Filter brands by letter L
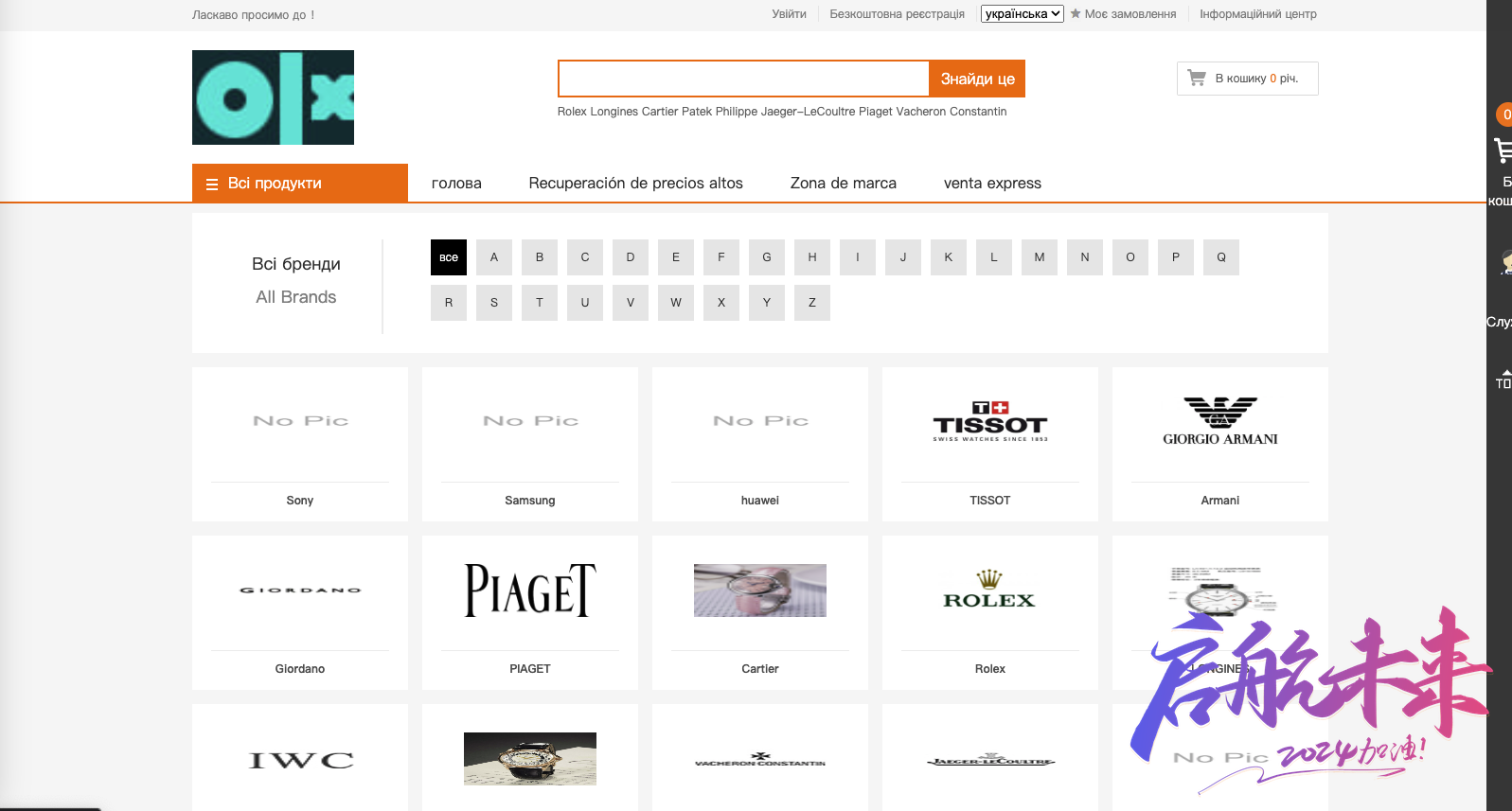This screenshot has width=1512, height=811. 994,257
